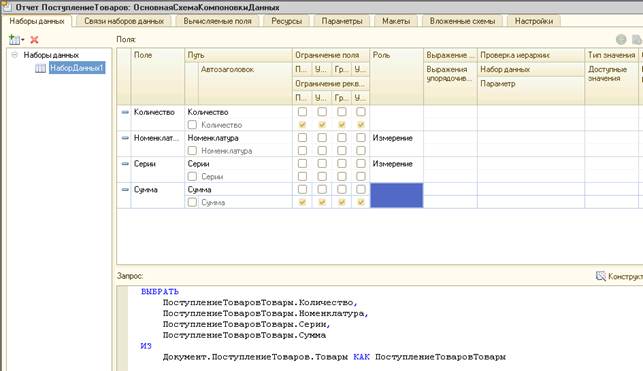Select the Наборы данных tab
643x371 pixels.
pos(37,21)
